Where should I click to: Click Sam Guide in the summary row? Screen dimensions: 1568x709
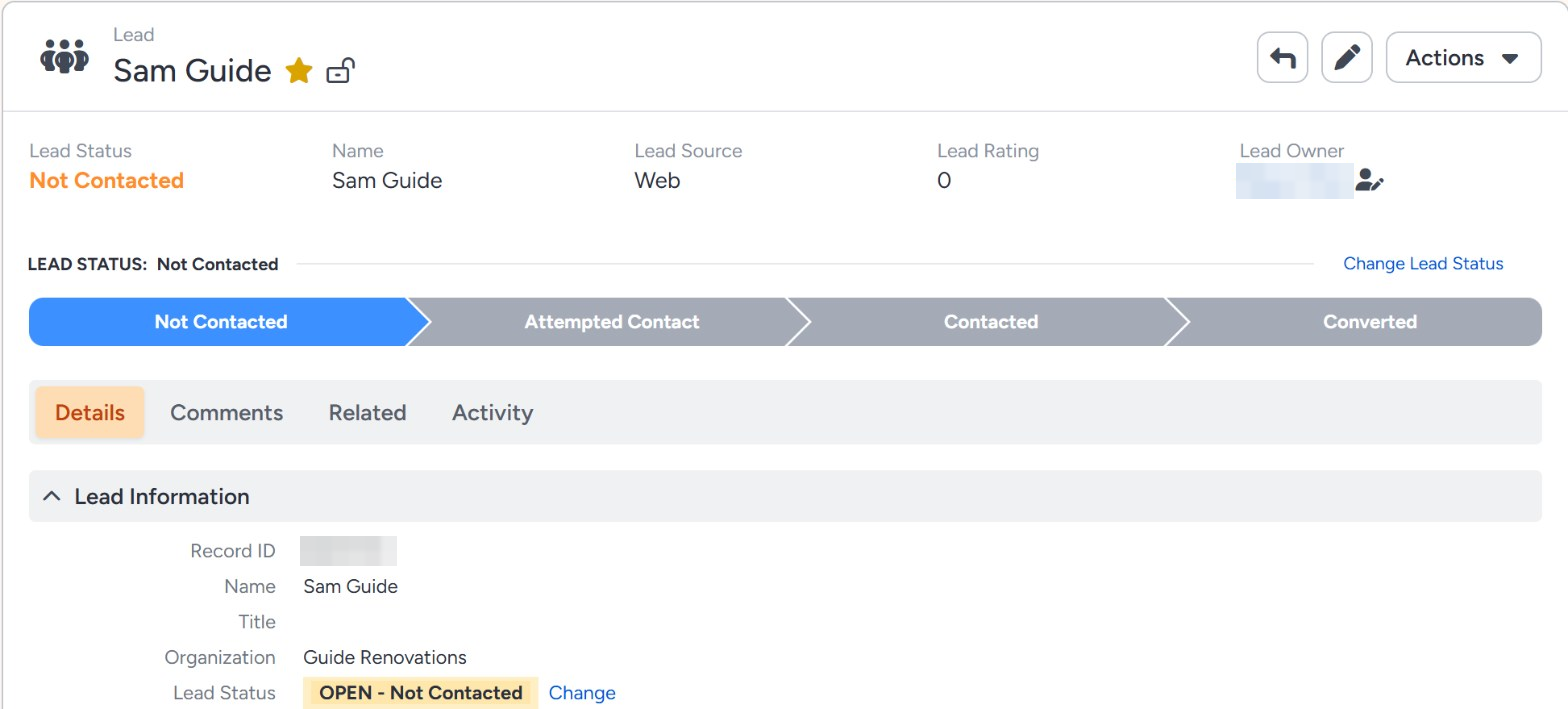point(387,181)
